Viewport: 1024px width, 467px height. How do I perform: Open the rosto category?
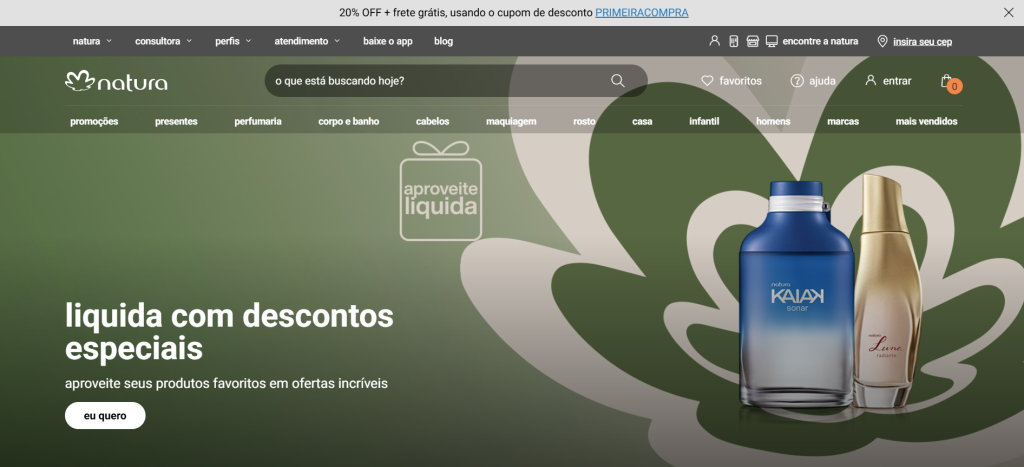[x=584, y=121]
